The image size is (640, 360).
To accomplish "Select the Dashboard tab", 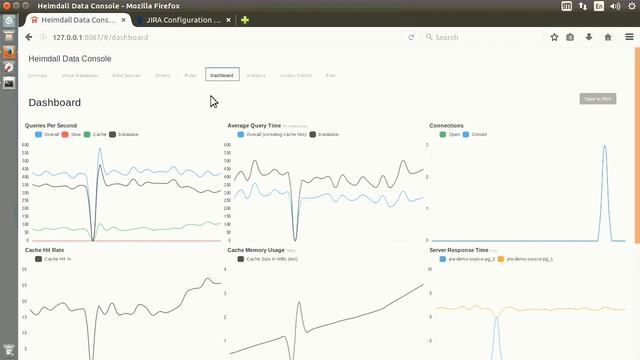I will click(222, 75).
